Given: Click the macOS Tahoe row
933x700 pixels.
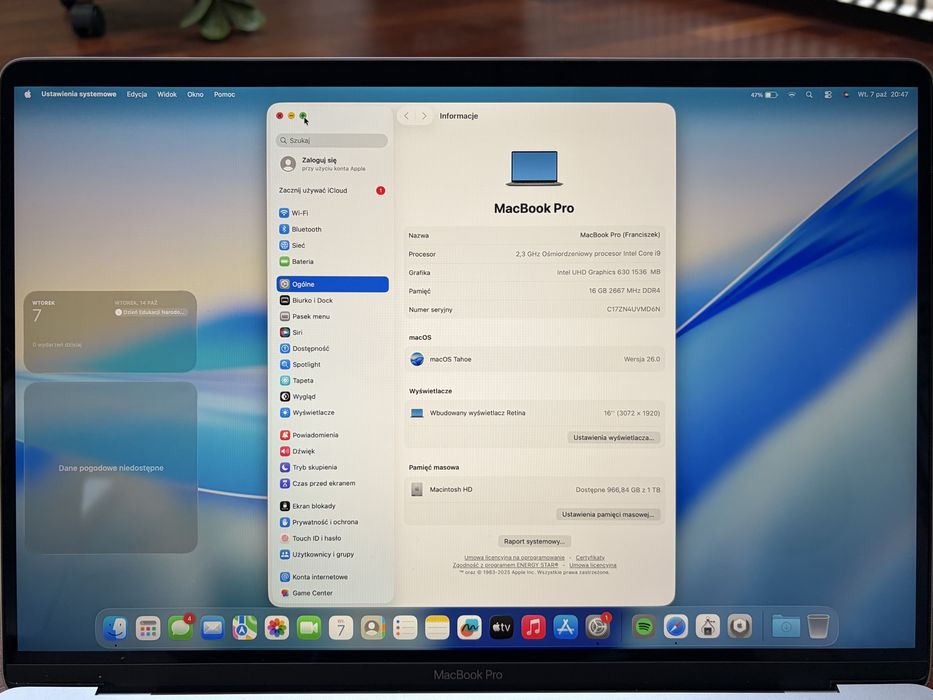Looking at the screenshot, I should [x=534, y=360].
